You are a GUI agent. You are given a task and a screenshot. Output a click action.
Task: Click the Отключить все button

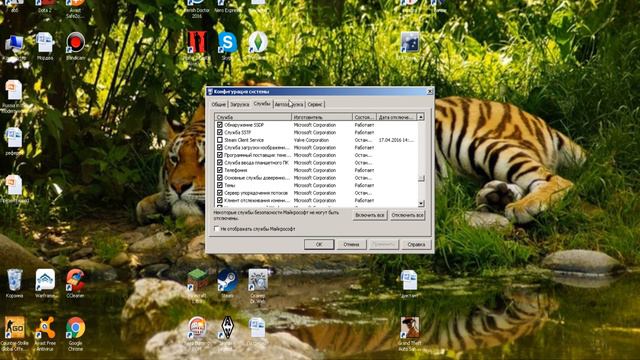pyautogui.click(x=407, y=215)
